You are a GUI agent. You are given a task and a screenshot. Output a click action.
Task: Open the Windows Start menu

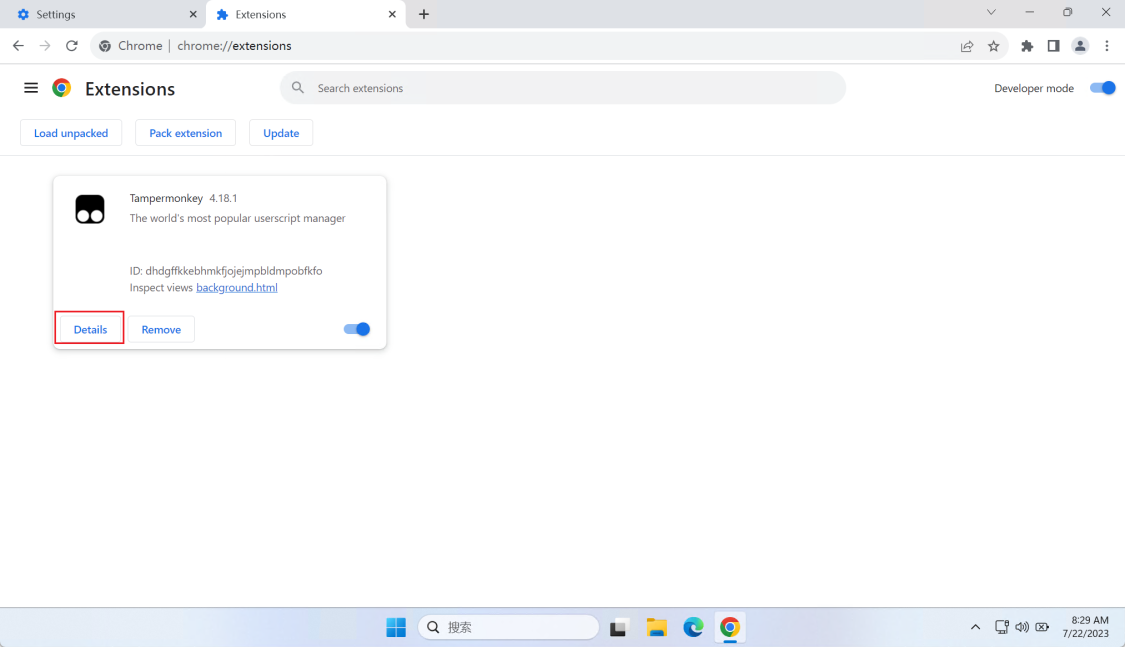396,628
